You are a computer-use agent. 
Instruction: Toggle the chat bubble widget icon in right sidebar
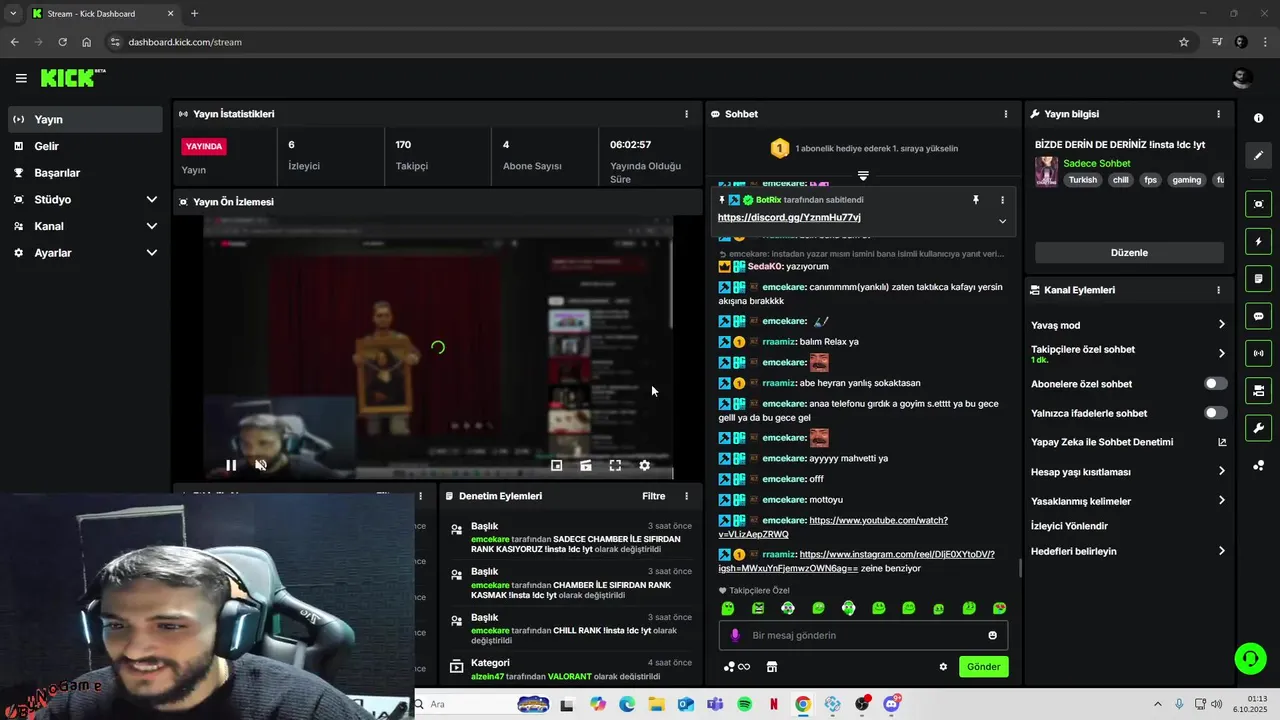[1258, 316]
